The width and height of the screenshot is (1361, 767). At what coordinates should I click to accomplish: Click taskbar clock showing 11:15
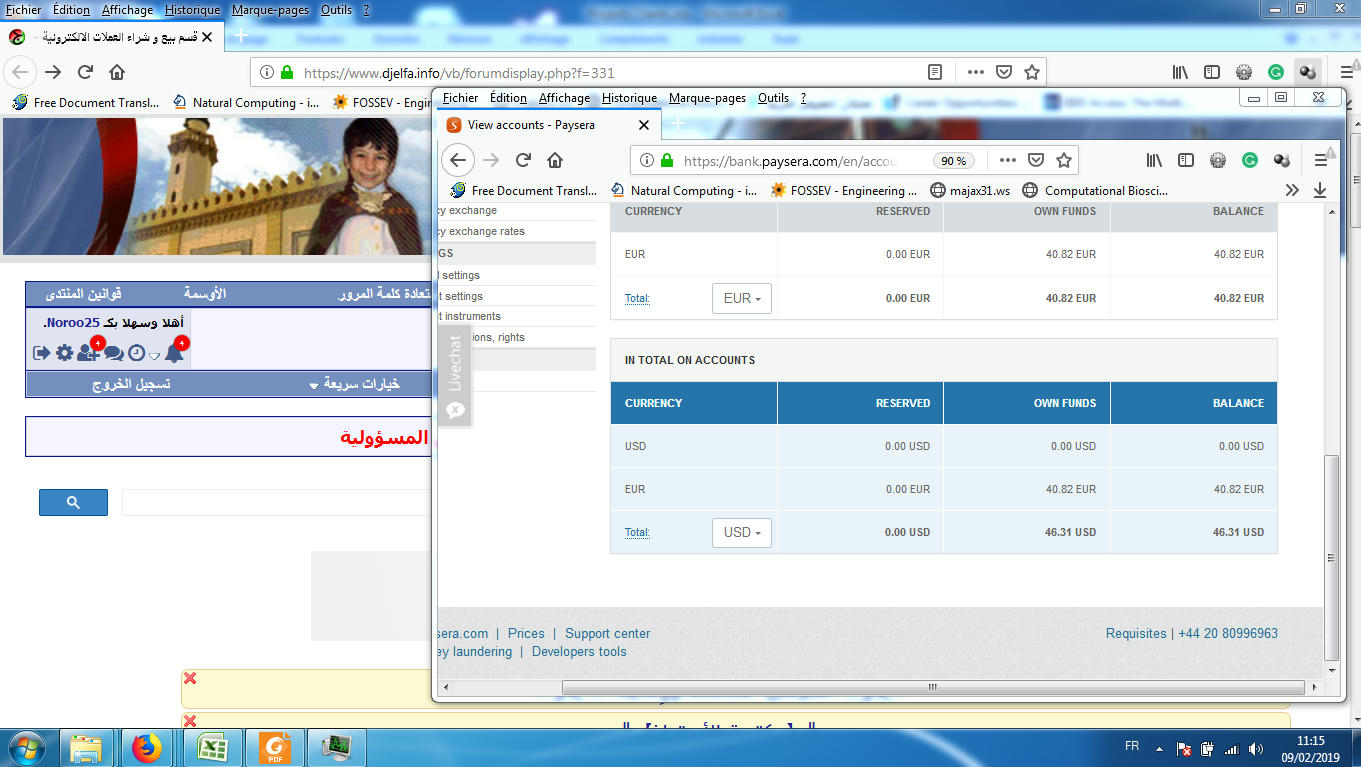tap(1310, 740)
